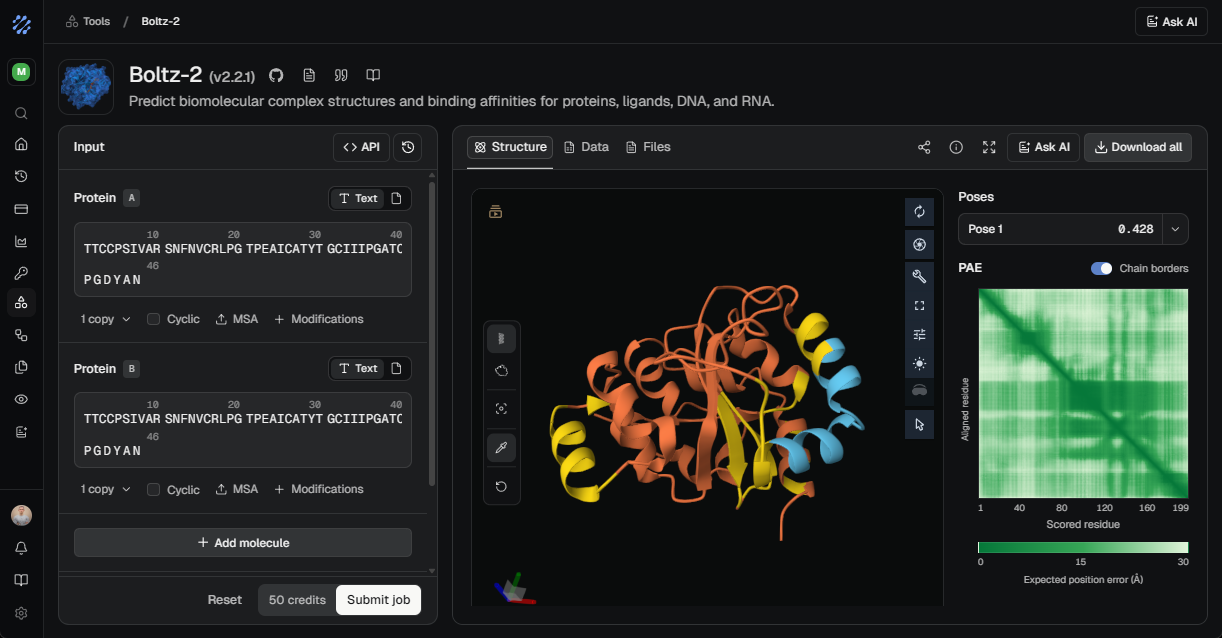Open the paper document icon in the header
The width and height of the screenshot is (1222, 638).
click(309, 75)
